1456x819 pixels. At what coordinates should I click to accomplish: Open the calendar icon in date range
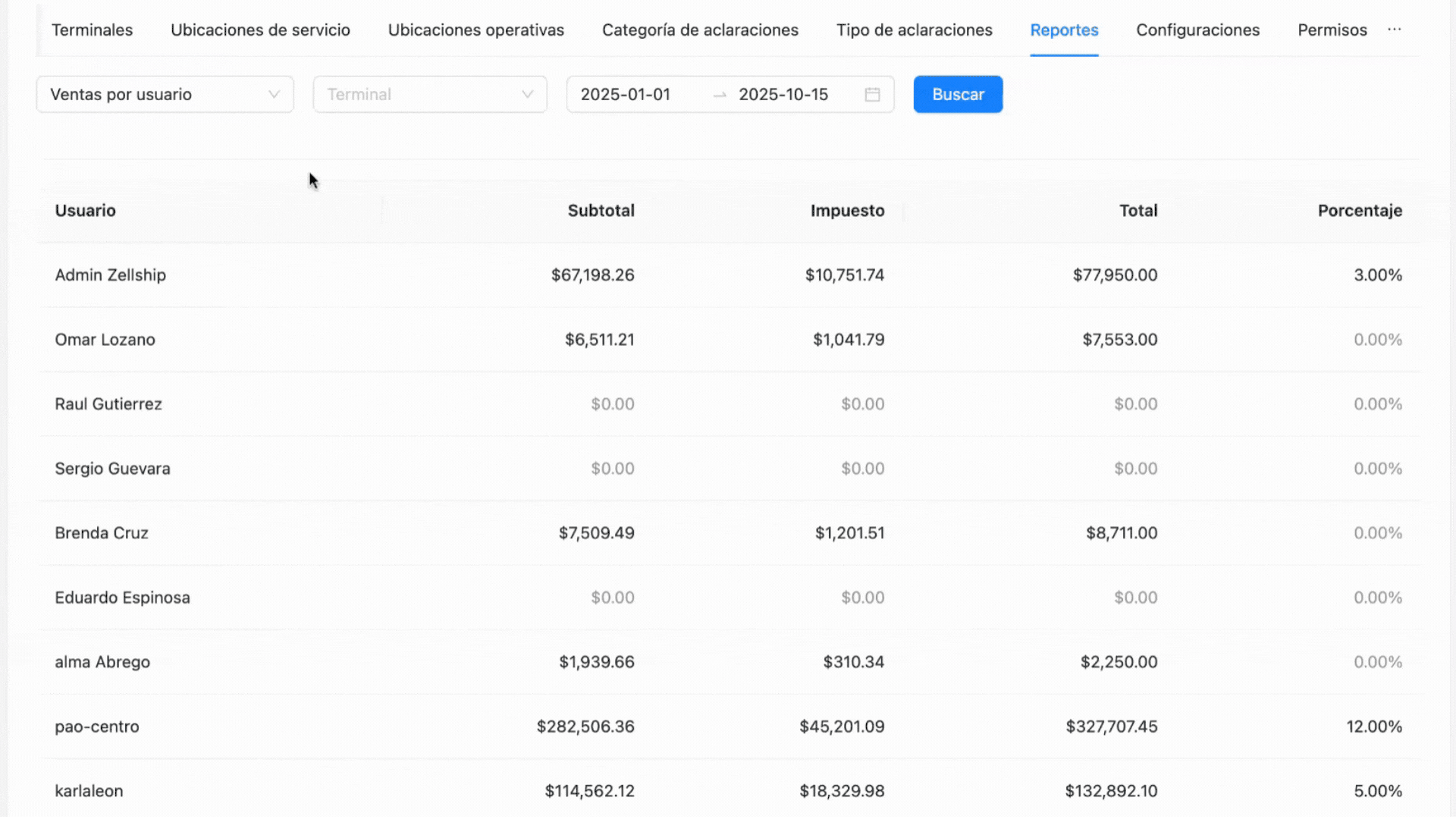[x=872, y=95]
